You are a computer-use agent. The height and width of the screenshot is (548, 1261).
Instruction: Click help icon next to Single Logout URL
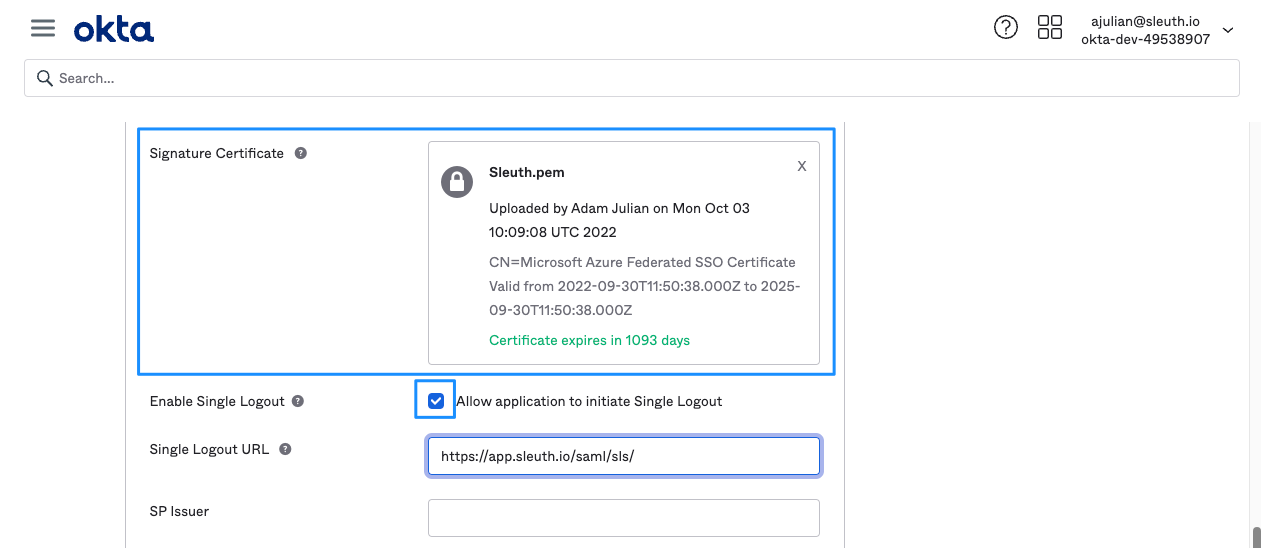coord(285,449)
